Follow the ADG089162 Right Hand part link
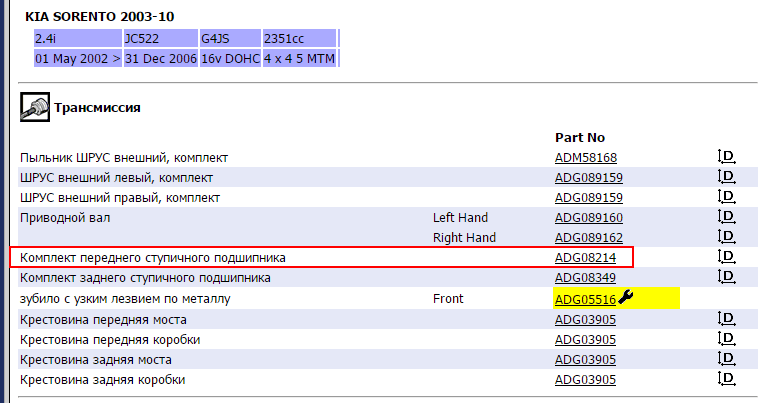The image size is (766, 403). click(x=589, y=238)
